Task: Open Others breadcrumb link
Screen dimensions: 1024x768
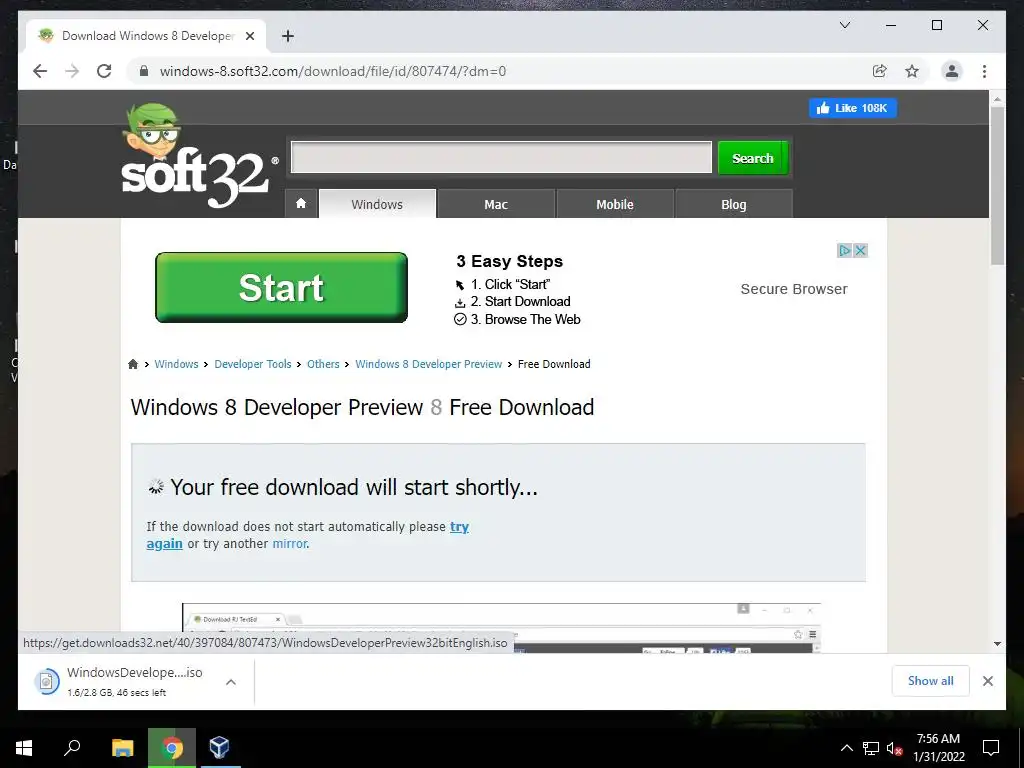Action: pos(323,364)
